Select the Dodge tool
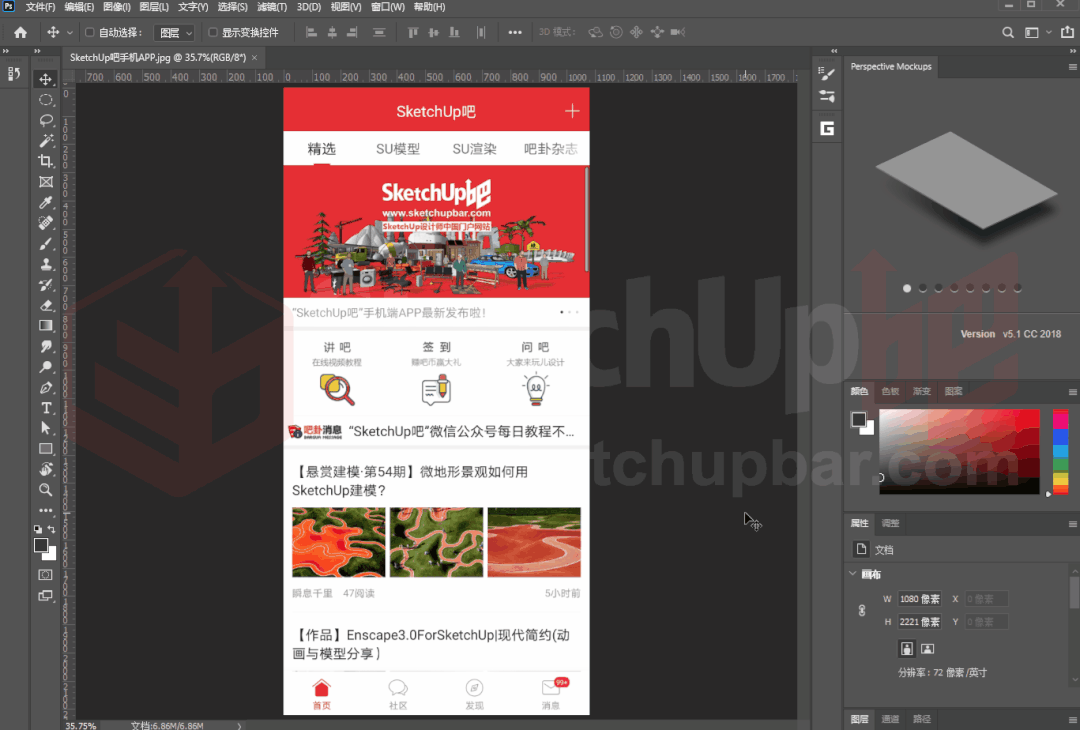This screenshot has height=730, width=1080. 45,367
